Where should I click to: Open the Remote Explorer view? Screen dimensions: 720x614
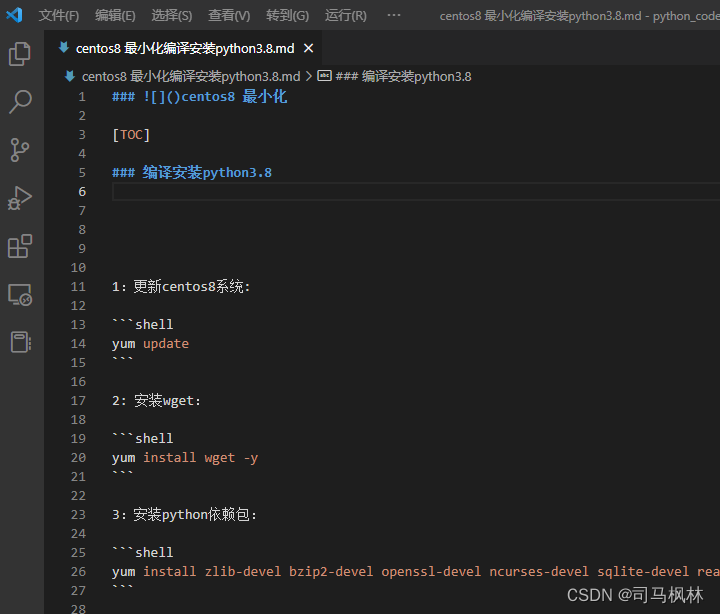click(20, 294)
